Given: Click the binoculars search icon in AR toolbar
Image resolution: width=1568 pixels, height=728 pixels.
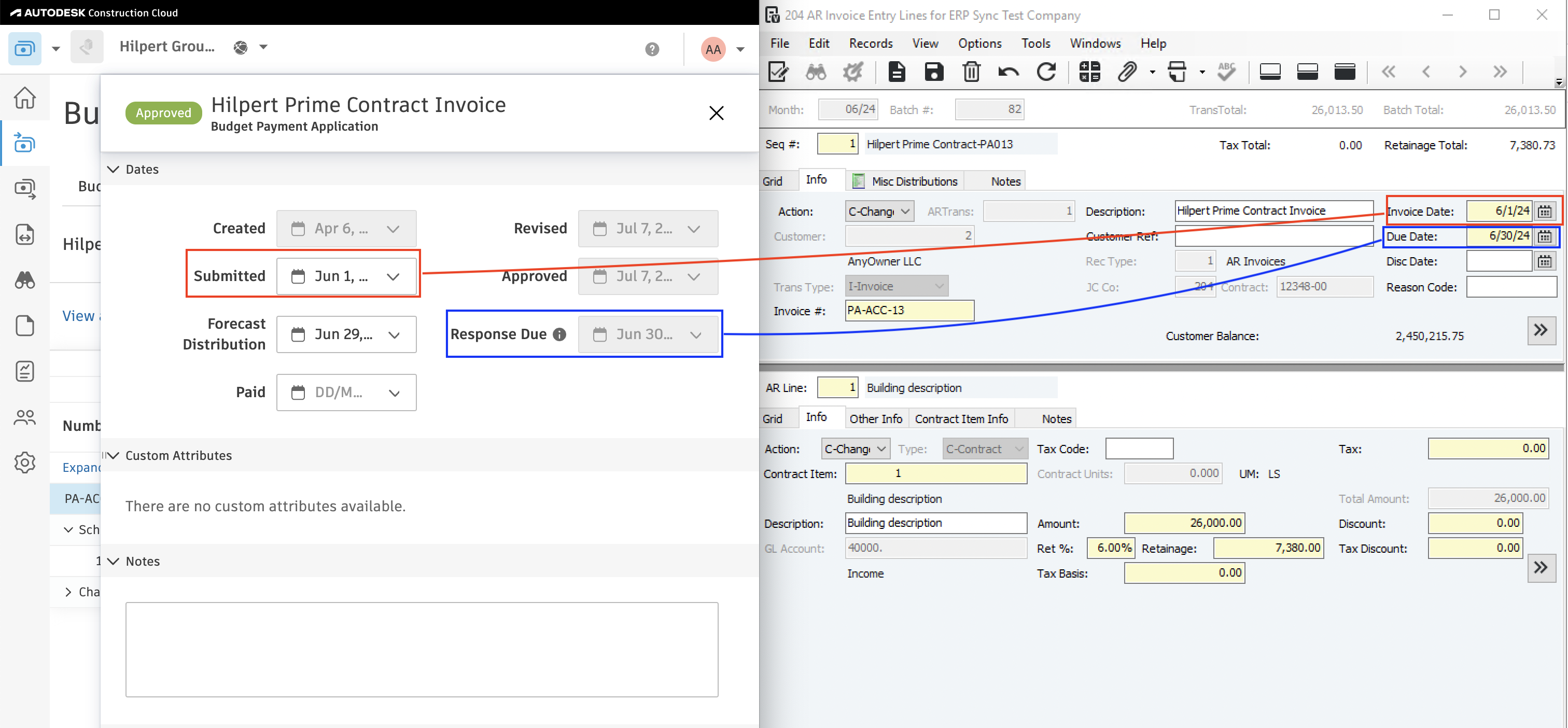Looking at the screenshot, I should 816,72.
